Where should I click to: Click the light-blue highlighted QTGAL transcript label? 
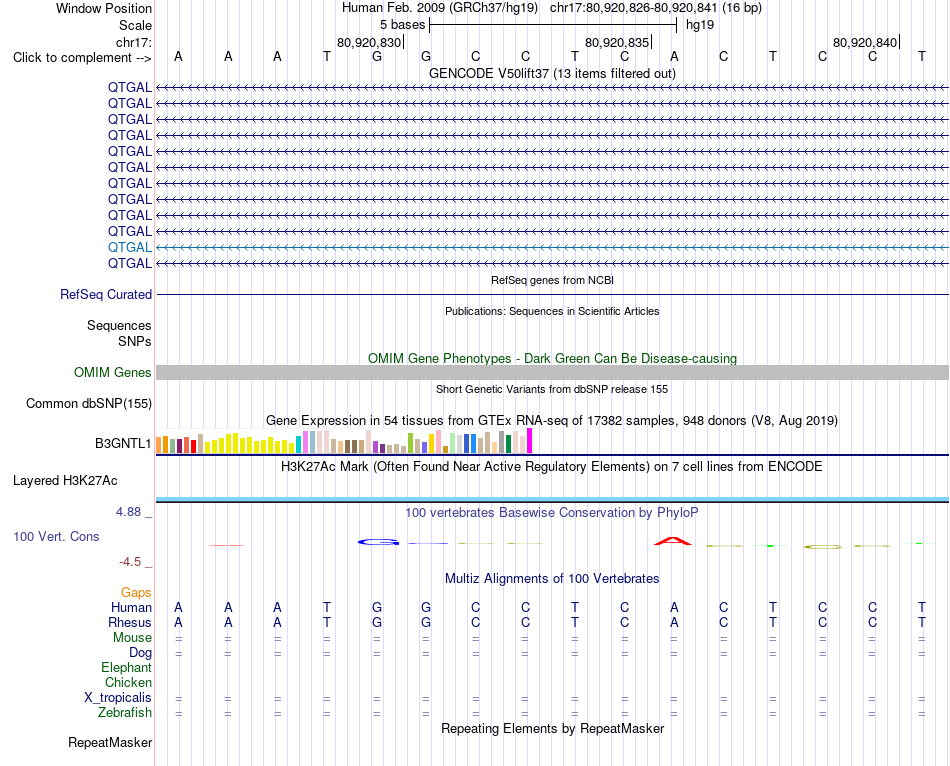(130, 247)
